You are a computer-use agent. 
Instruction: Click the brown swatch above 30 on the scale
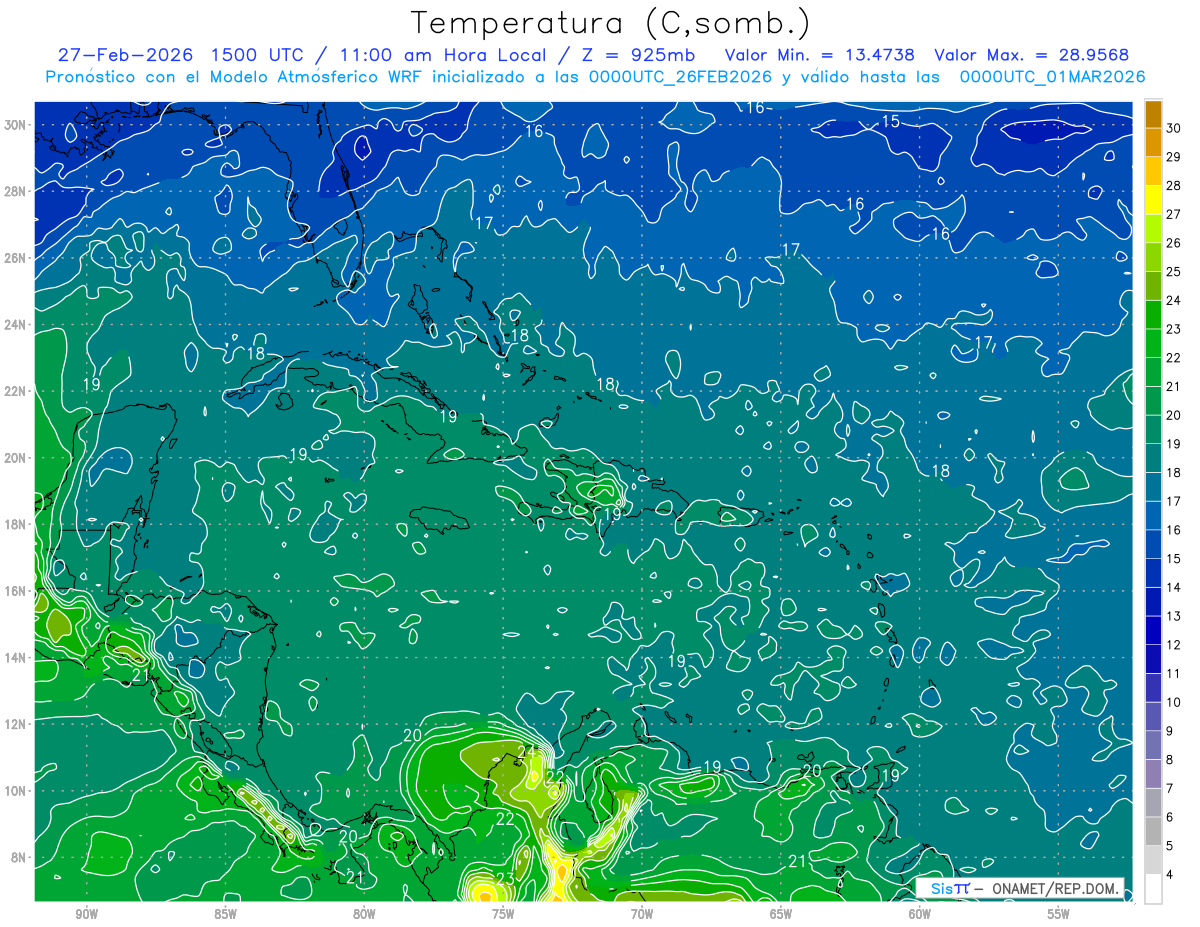point(1153,113)
